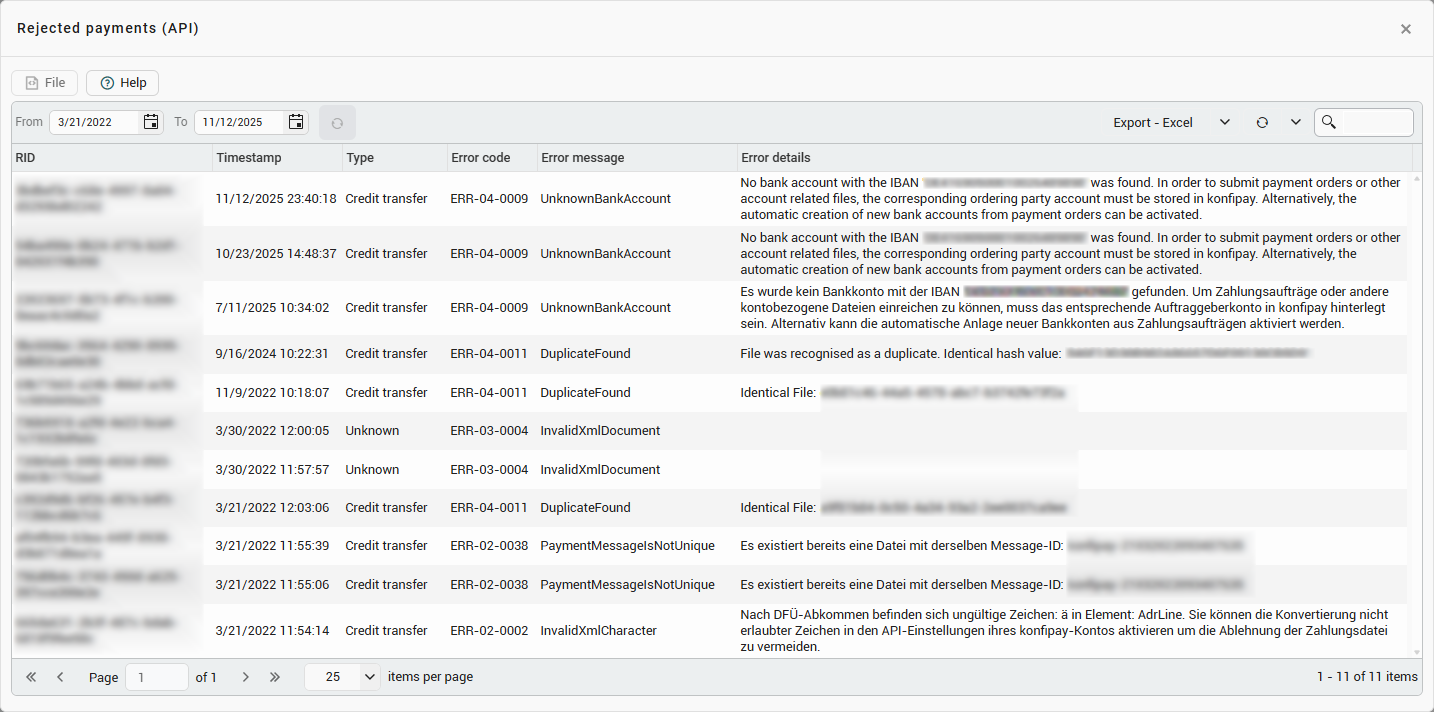Expand the Export - Excel dropdown arrow

(1225, 122)
